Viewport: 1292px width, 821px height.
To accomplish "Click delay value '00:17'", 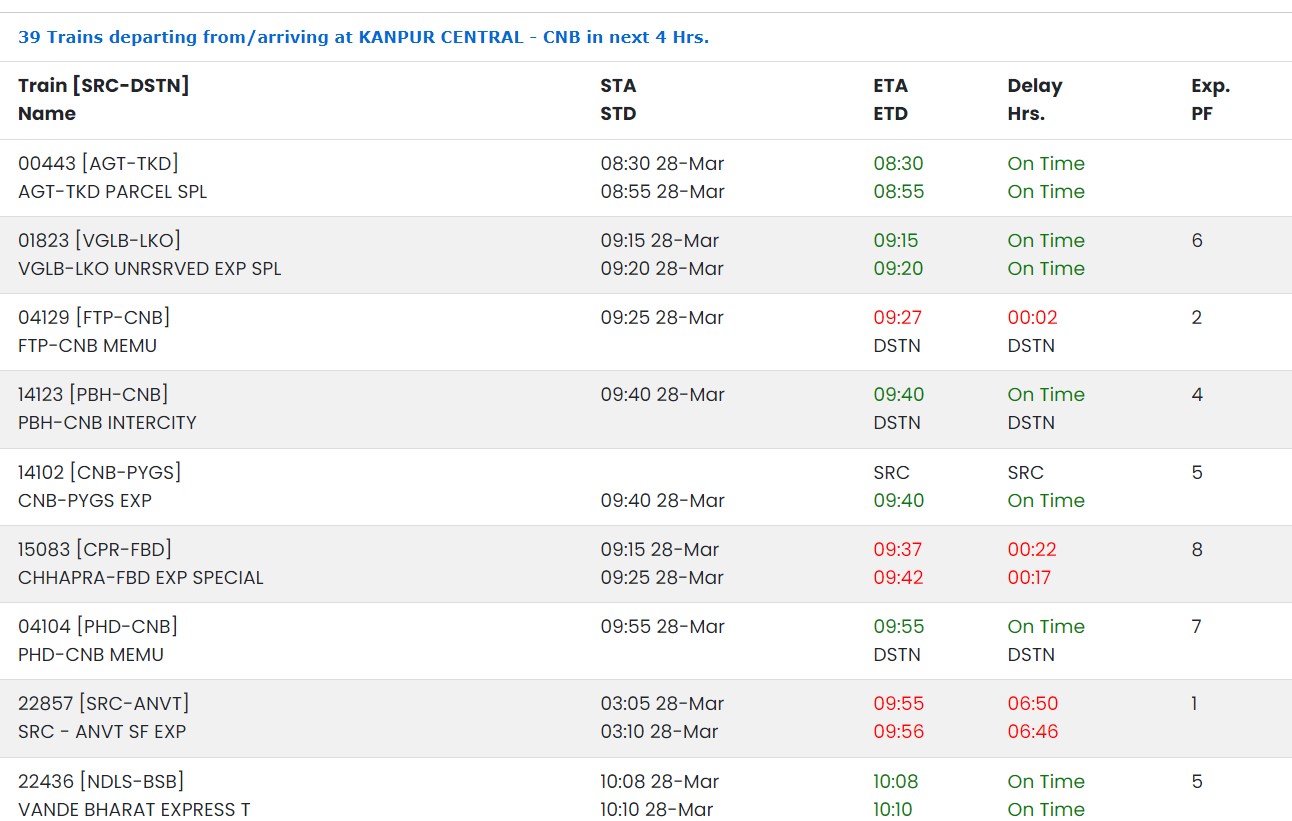I will click(1029, 578).
